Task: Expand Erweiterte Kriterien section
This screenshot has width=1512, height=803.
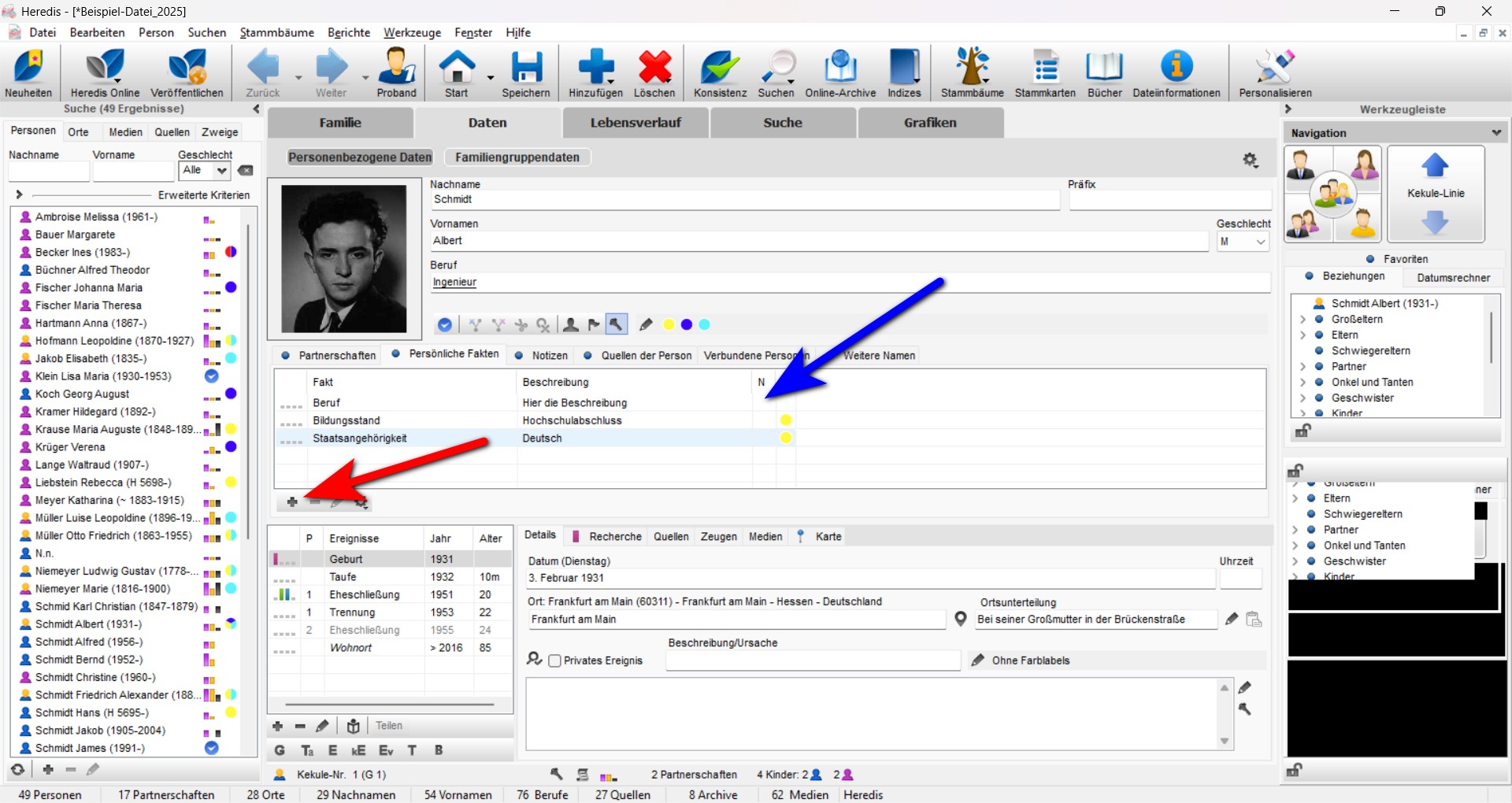Action: 19,194
